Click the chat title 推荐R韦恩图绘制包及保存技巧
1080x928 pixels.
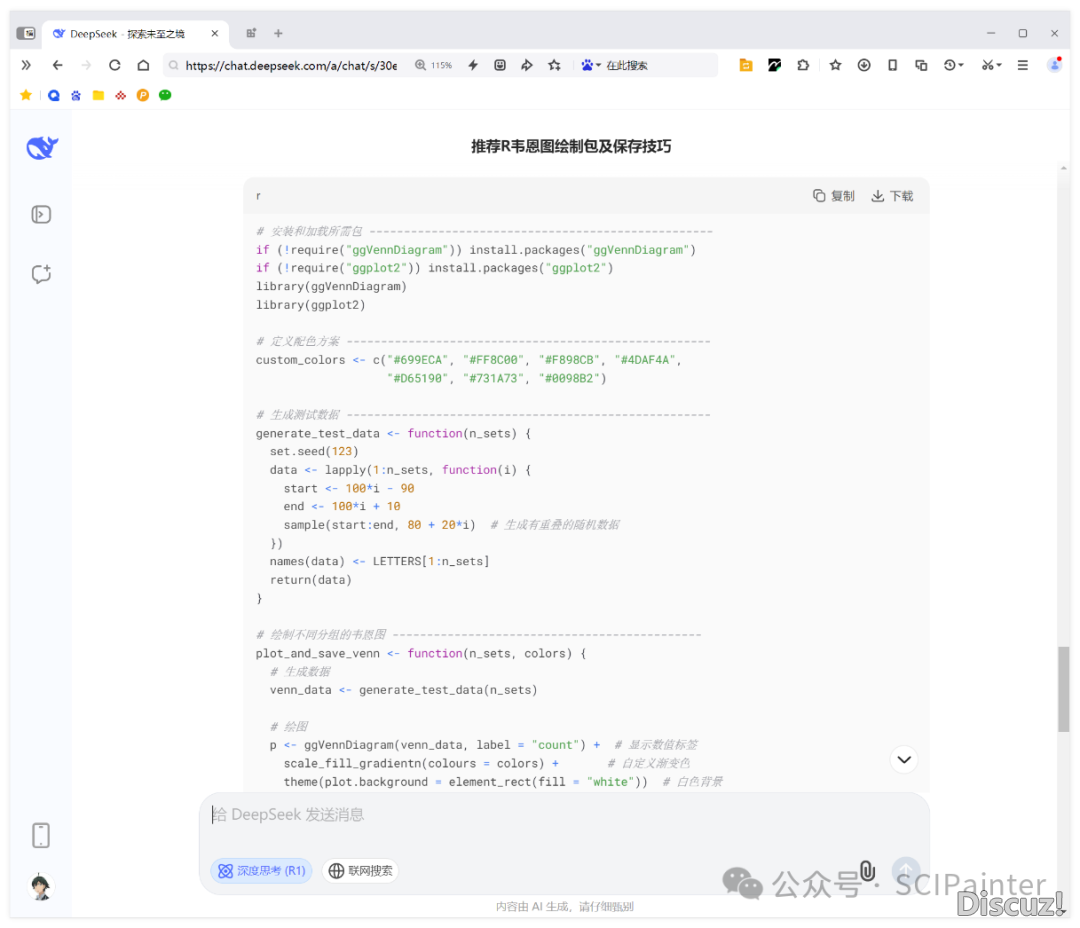click(x=571, y=146)
